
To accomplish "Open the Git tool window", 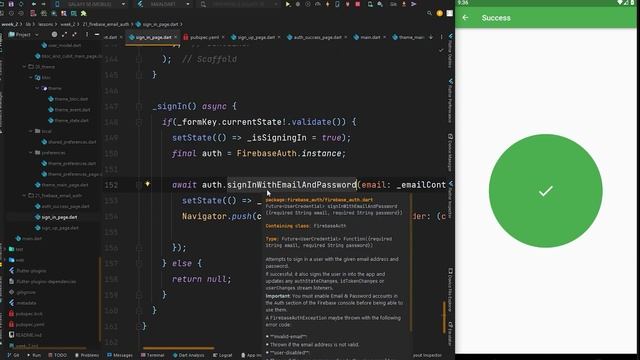I will pos(13,356).
